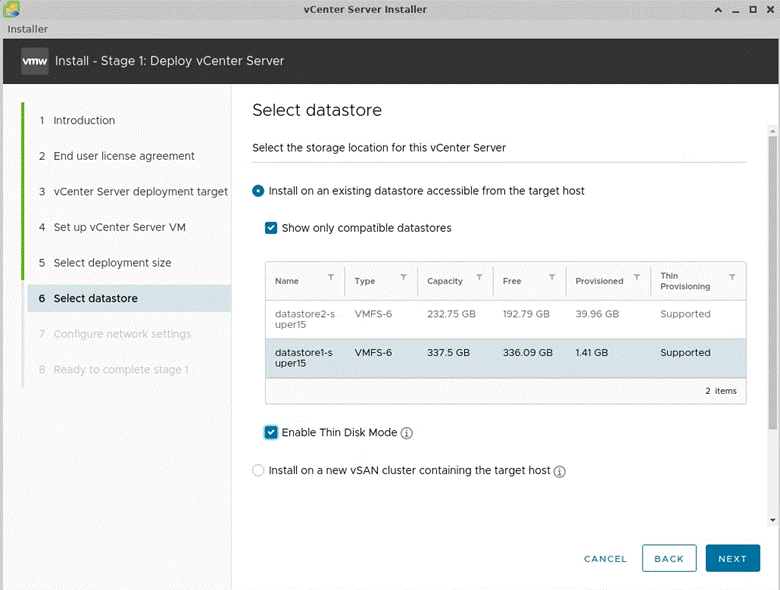Click VMFS-6 in the datastore1-super15 row
The width and height of the screenshot is (780, 590).
[373, 353]
